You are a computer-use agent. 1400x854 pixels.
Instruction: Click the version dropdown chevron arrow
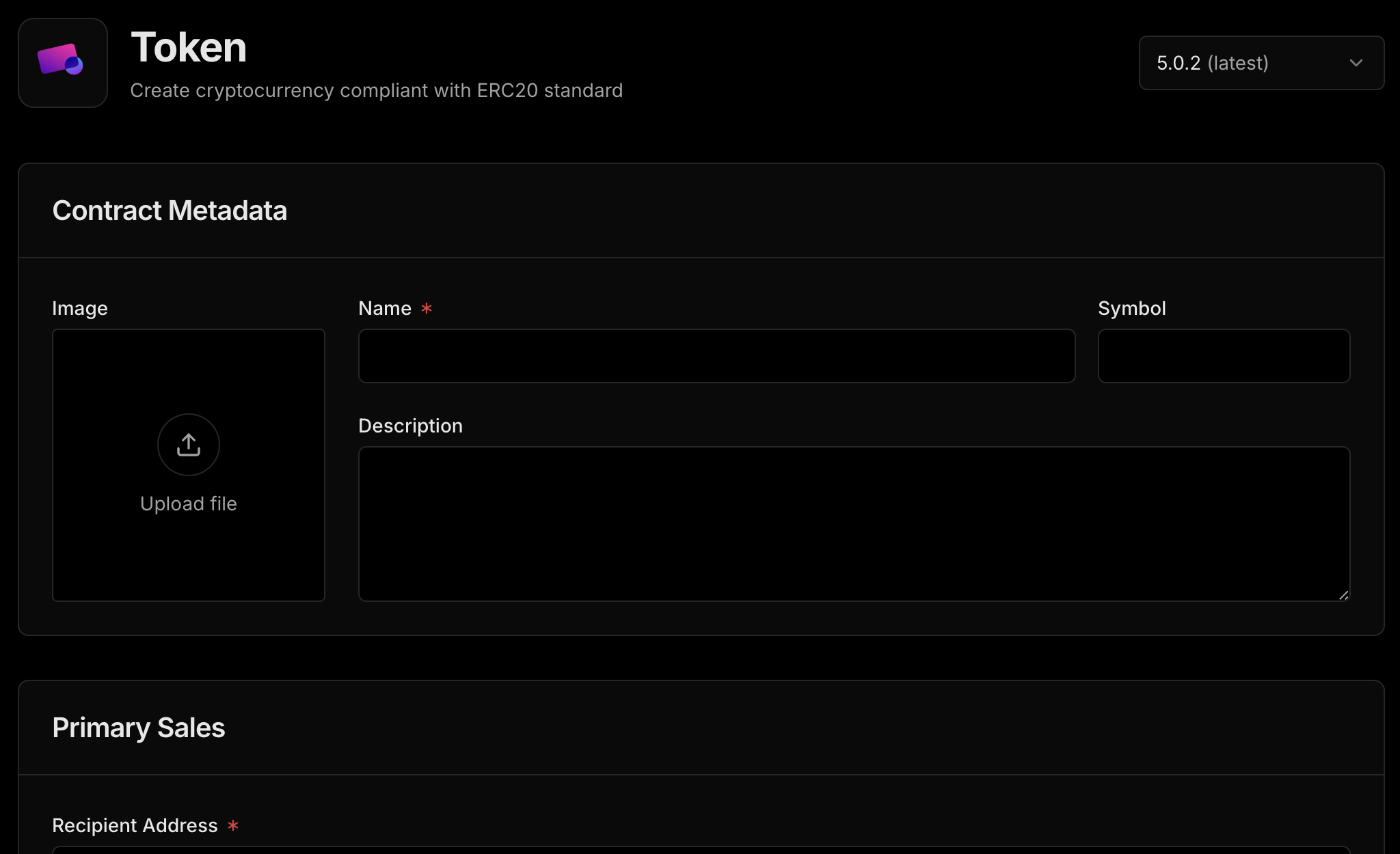(x=1356, y=63)
